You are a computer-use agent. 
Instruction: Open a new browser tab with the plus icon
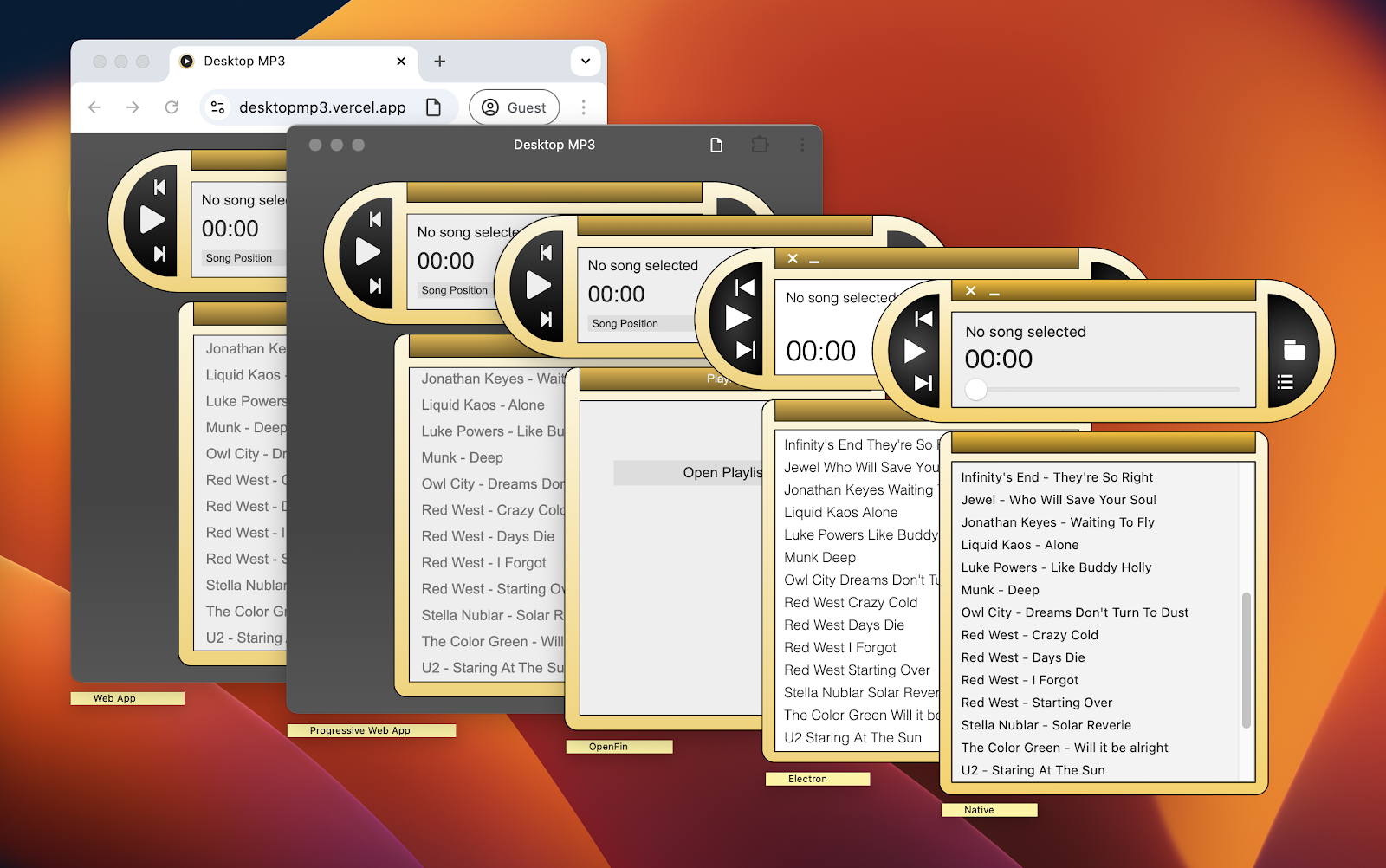tap(440, 61)
